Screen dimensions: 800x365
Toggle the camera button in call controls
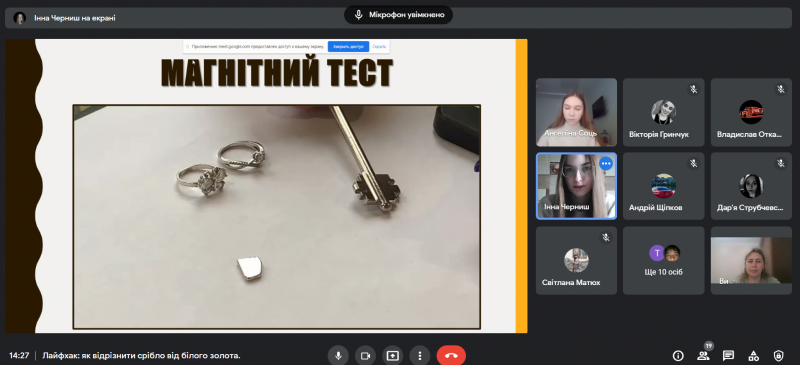tap(365, 355)
